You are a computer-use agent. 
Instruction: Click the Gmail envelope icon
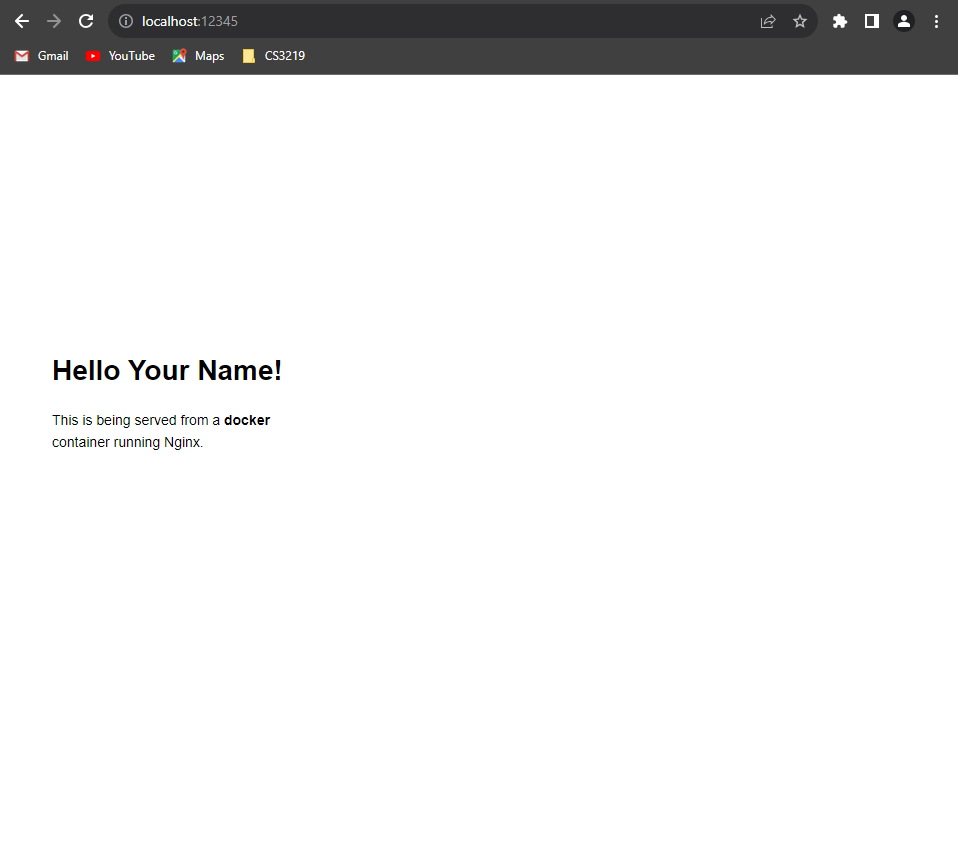20,56
